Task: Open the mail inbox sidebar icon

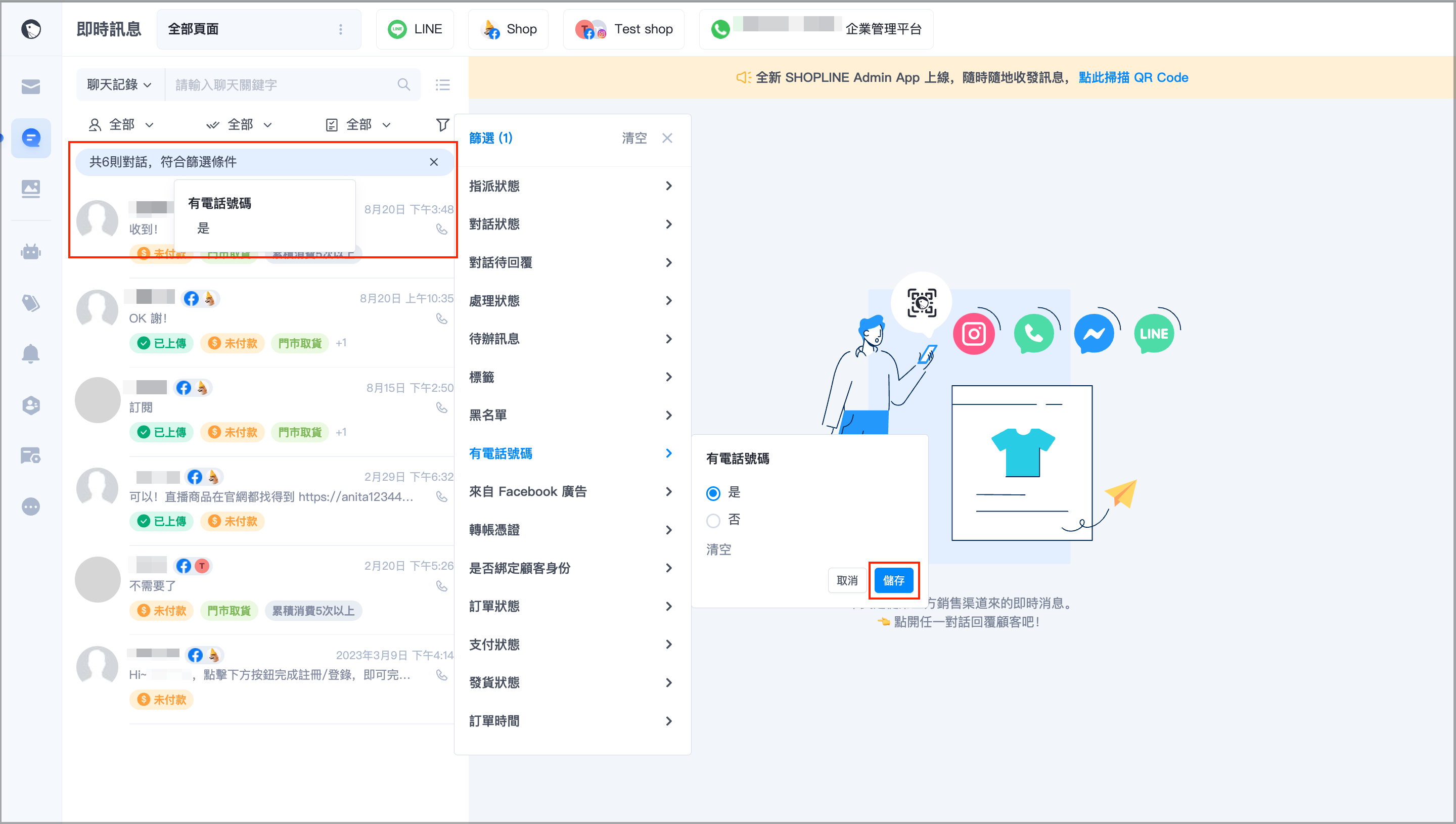Action: [30, 86]
